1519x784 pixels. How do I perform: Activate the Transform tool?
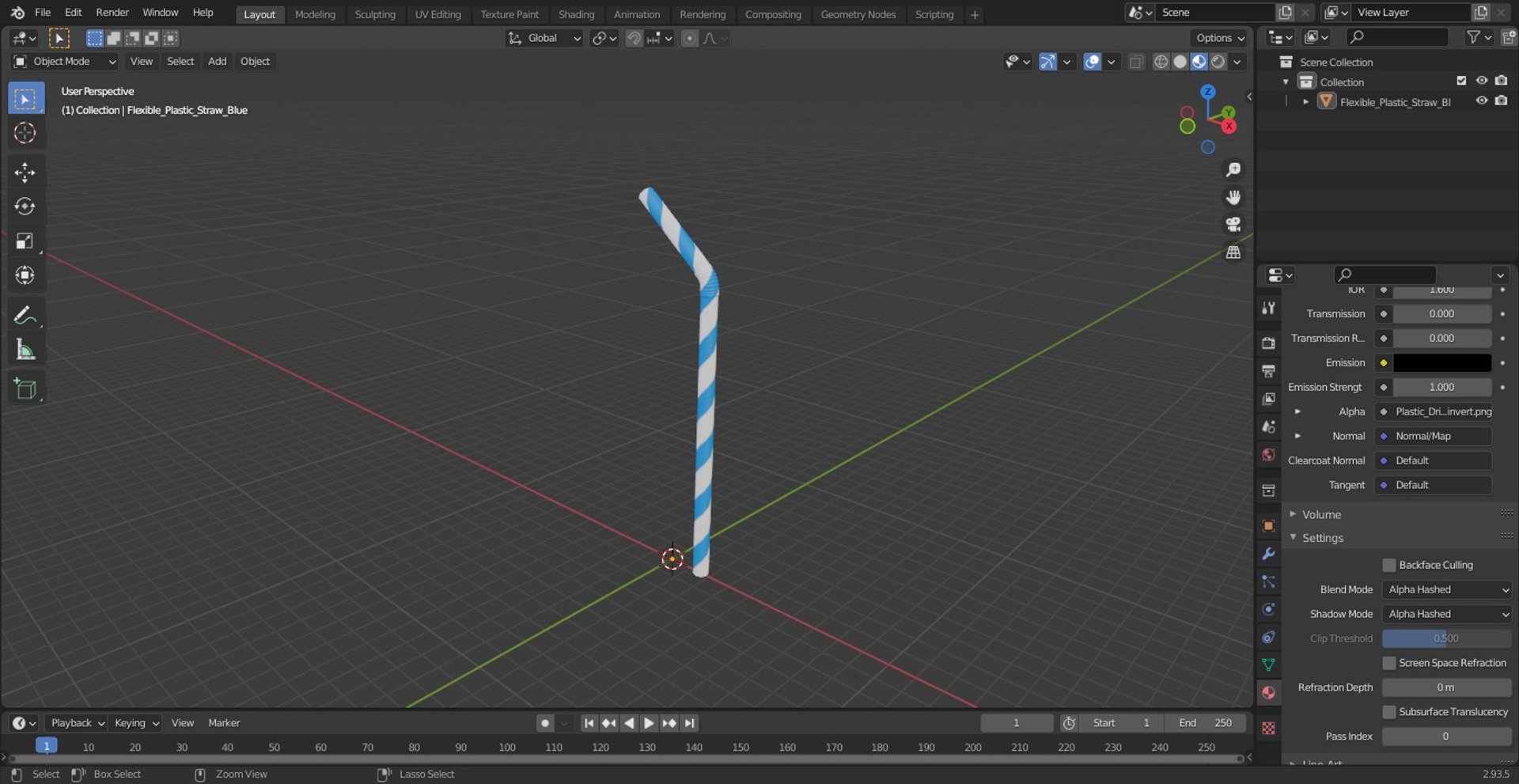(x=25, y=275)
